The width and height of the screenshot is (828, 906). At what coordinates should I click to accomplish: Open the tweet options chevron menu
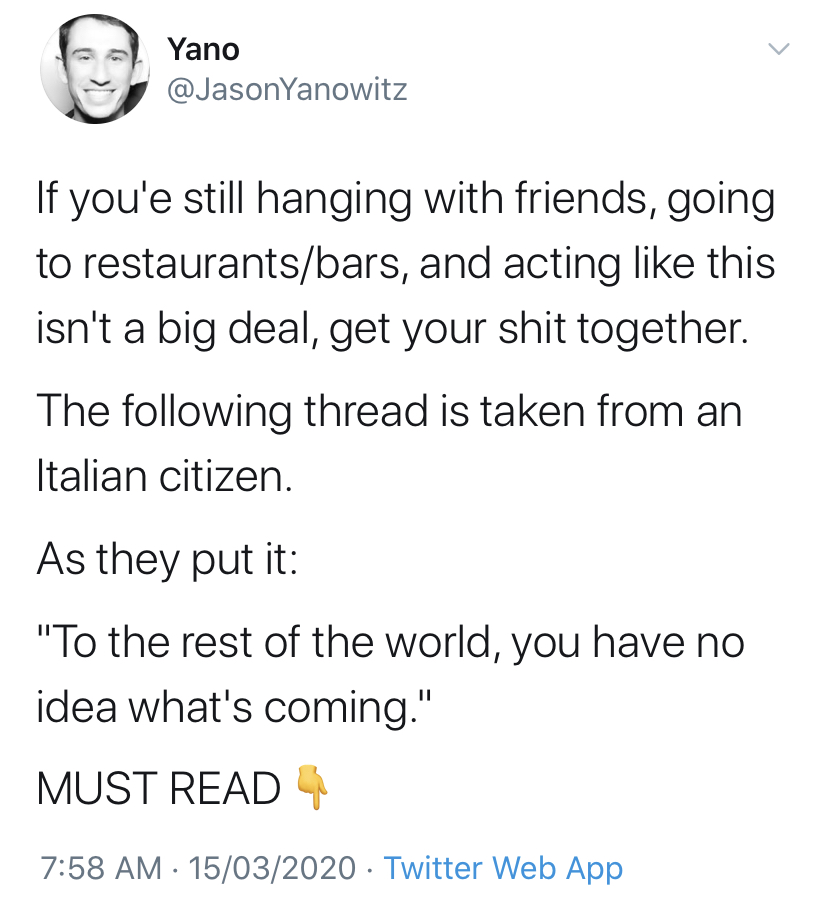click(x=778, y=49)
